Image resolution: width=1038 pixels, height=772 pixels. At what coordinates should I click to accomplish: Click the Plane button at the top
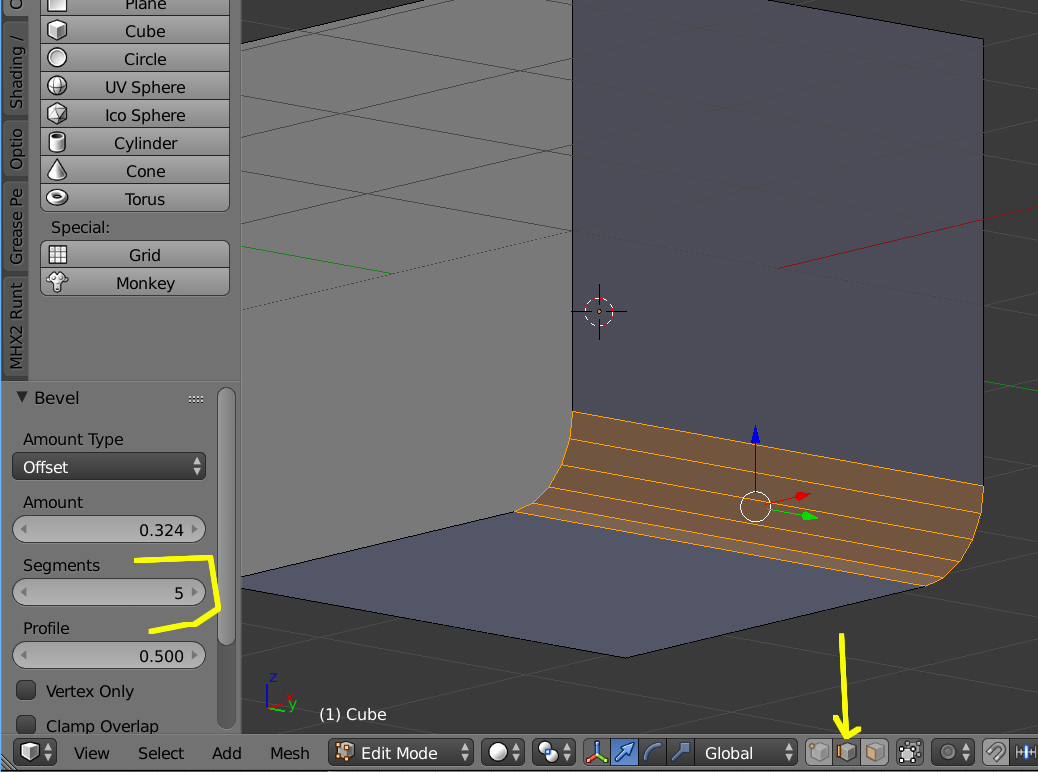click(135, 7)
